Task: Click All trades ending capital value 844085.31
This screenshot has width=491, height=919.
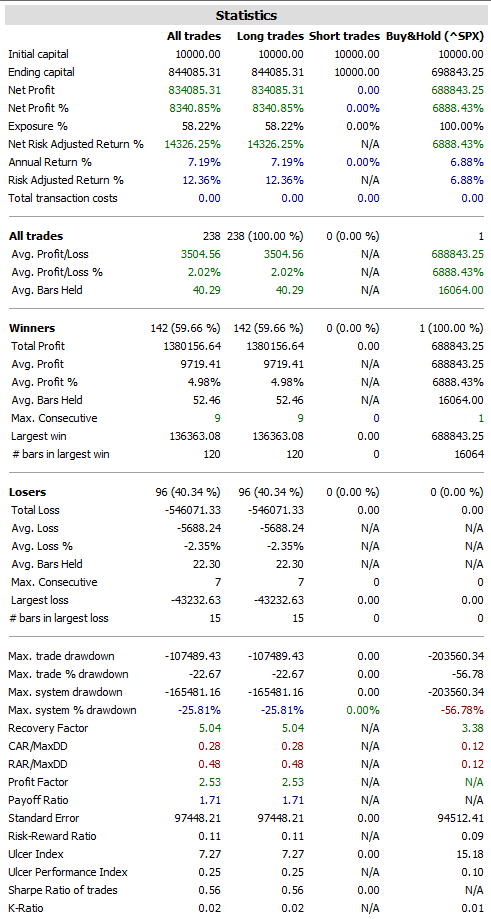Action: click(x=194, y=72)
